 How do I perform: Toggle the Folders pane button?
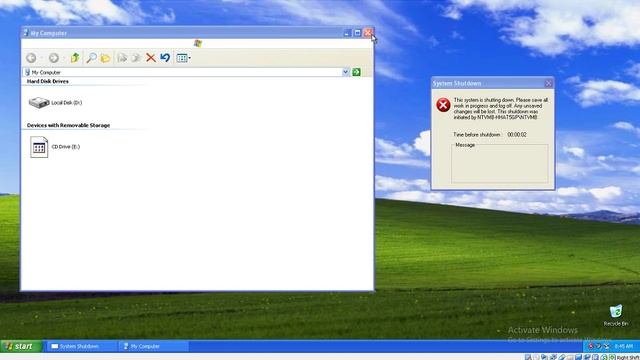point(105,58)
